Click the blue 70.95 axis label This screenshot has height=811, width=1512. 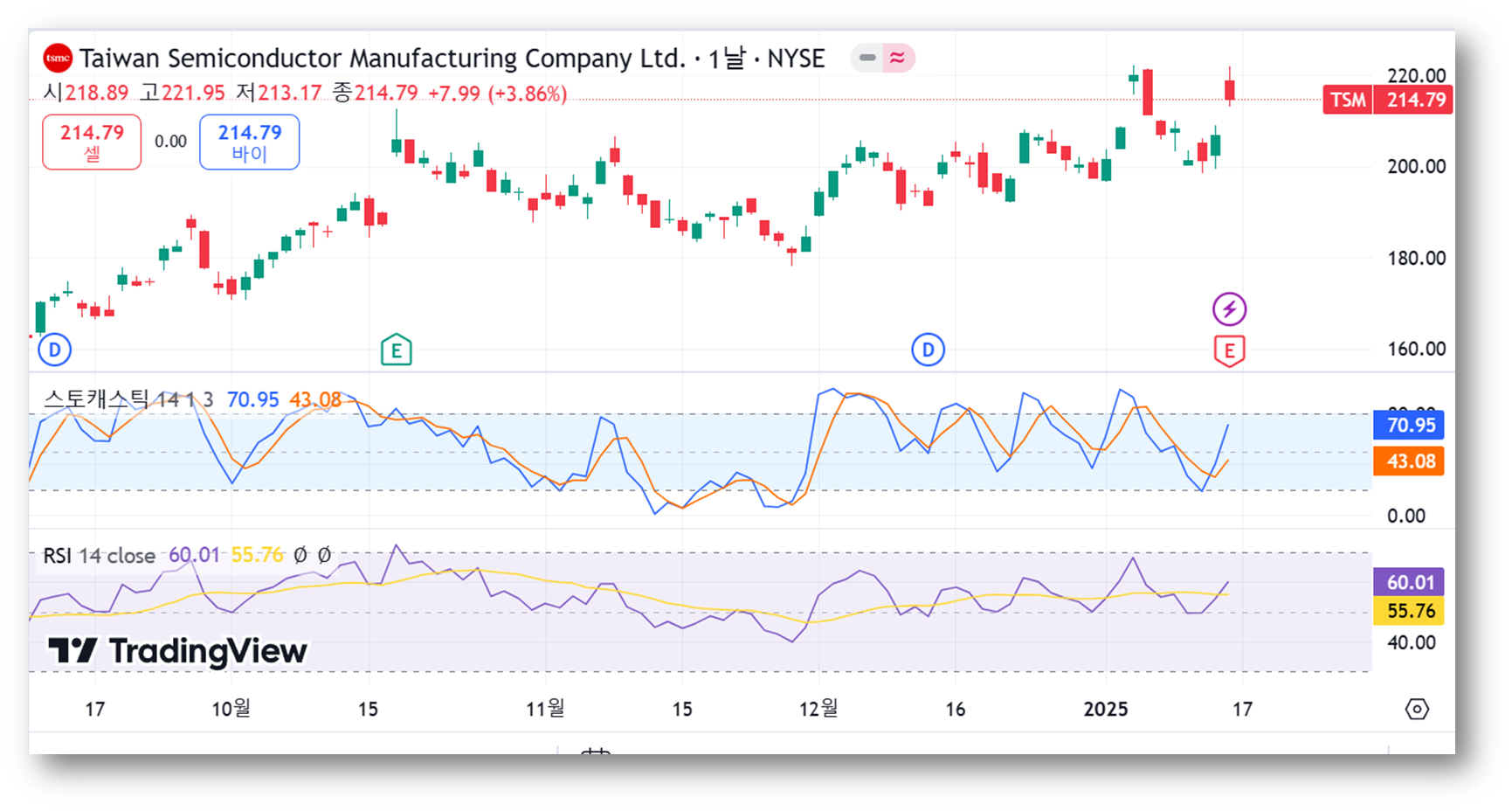coord(1409,426)
